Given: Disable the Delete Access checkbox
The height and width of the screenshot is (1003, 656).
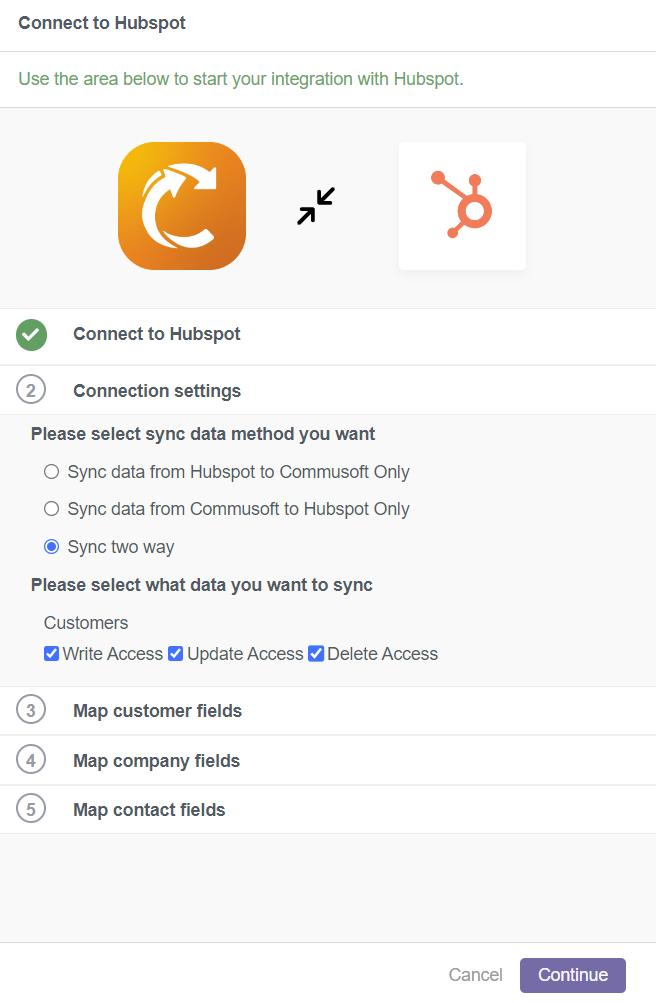Looking at the screenshot, I should tap(316, 654).
